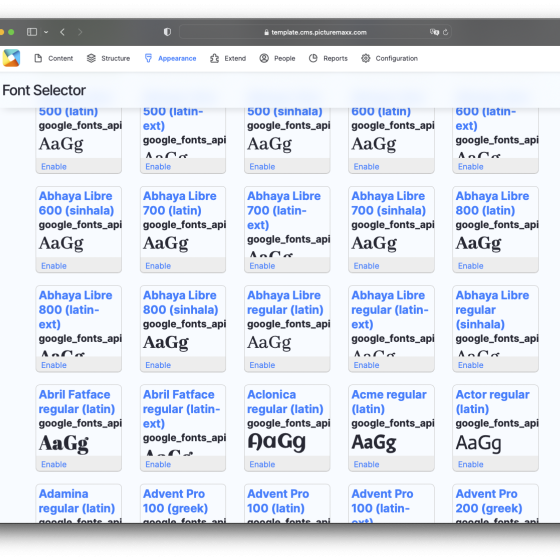
Task: Click the Extend puzzle-piece icon
Action: [x=214, y=58]
